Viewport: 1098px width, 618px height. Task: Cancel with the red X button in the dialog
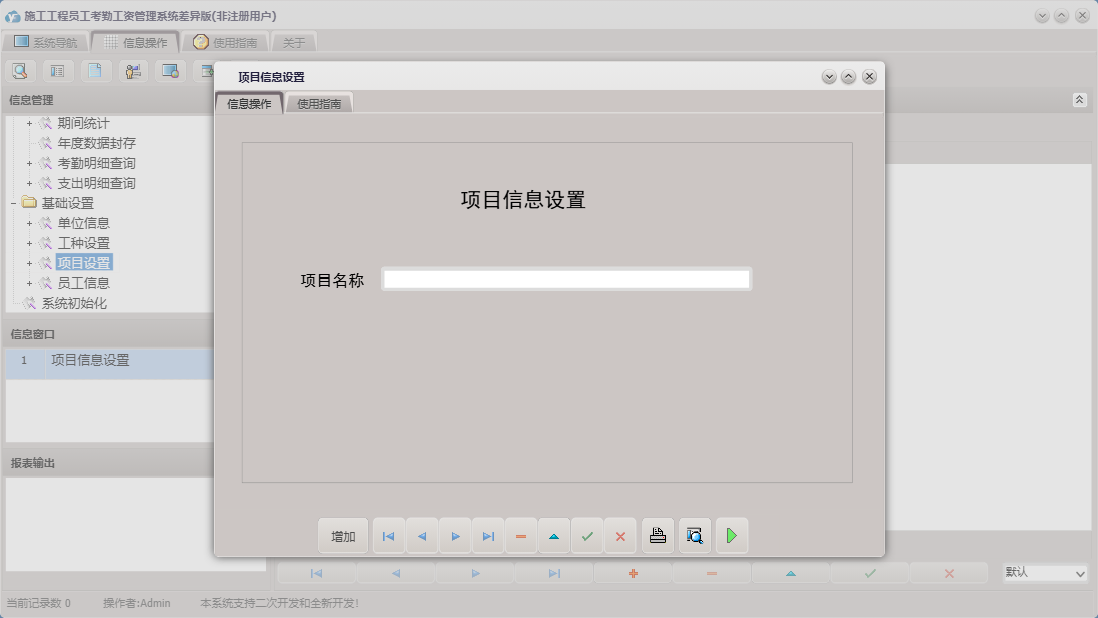click(x=620, y=535)
